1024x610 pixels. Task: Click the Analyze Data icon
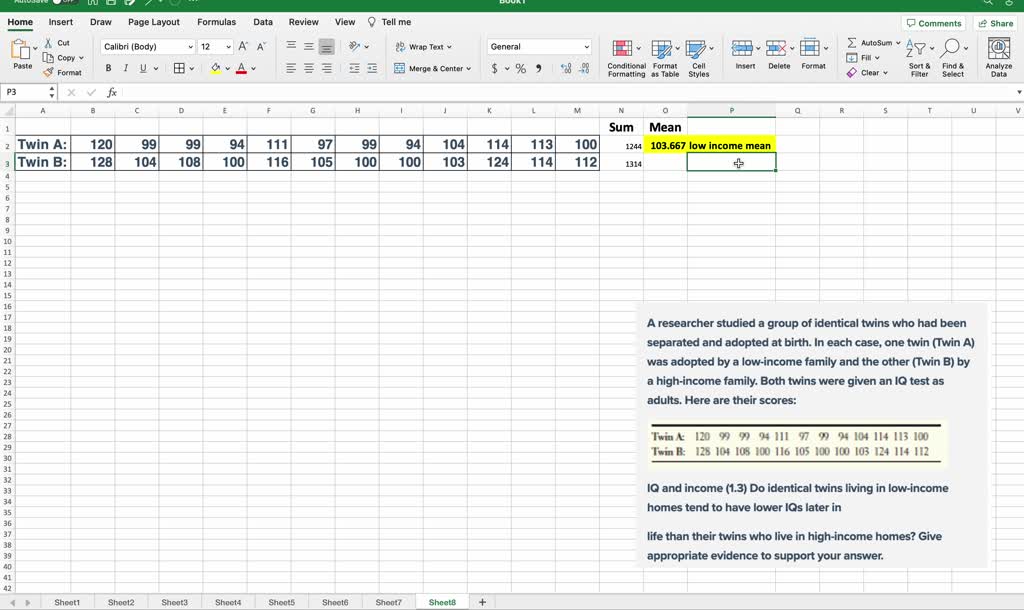[x=998, y=56]
